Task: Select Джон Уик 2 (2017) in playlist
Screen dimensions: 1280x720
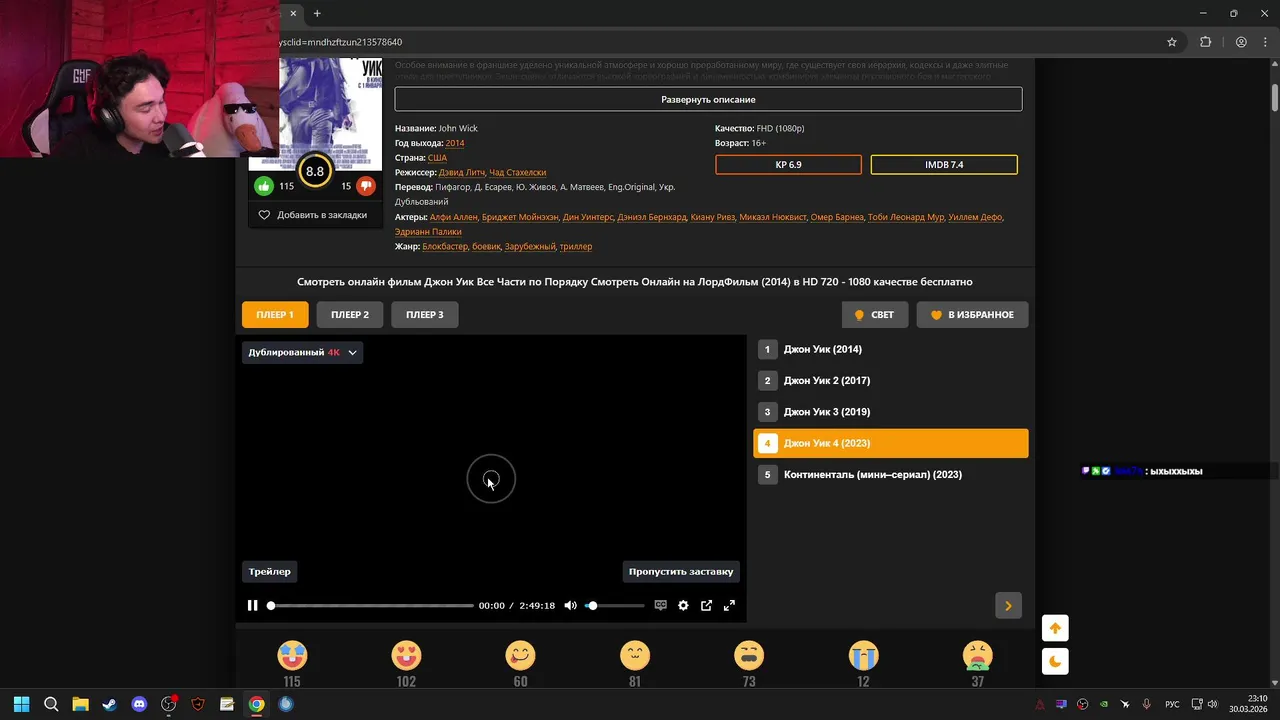Action: click(890, 380)
